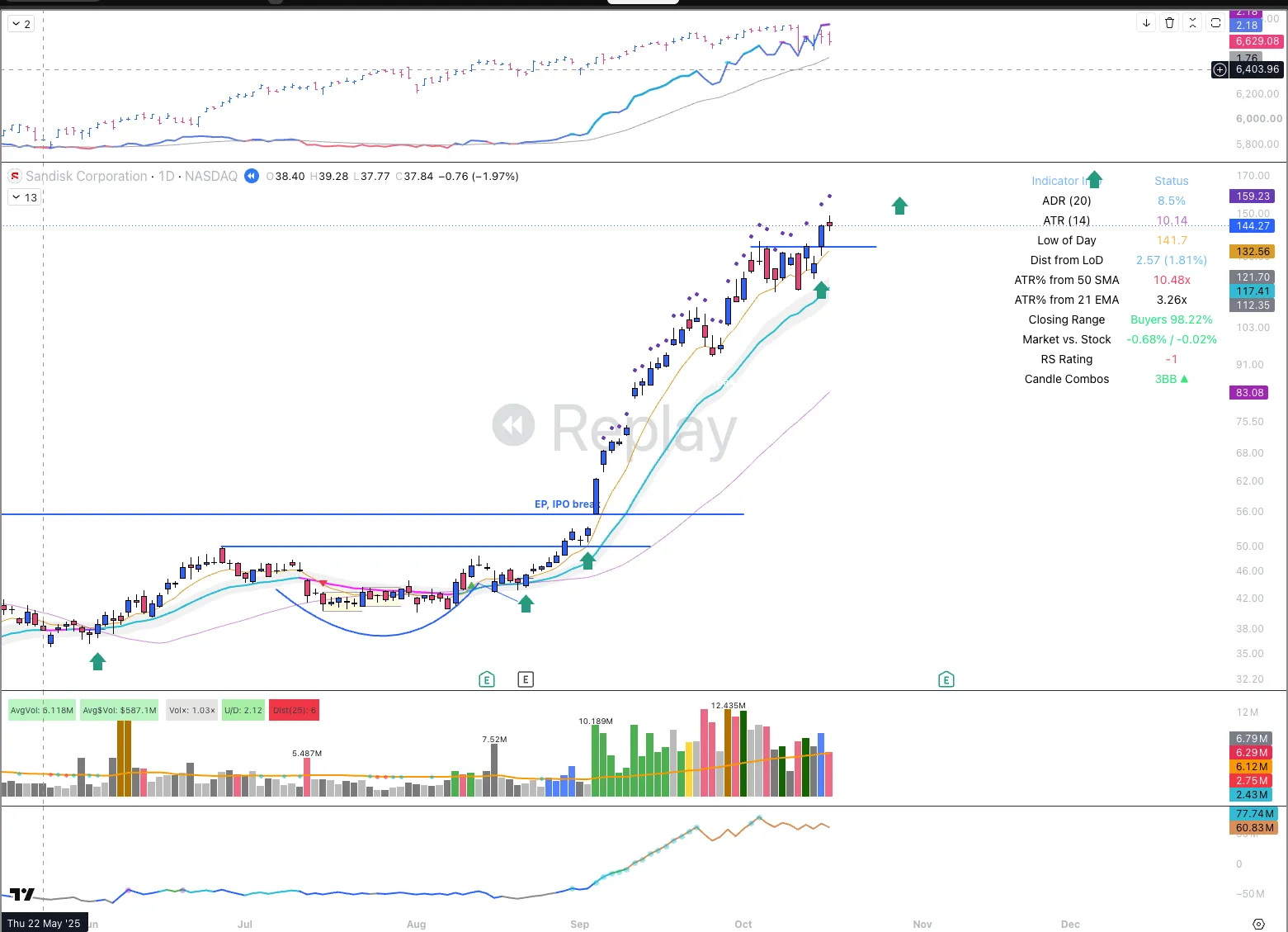Click the Closing Range Buyers 98.22% value
The image size is (1288, 932).
[x=1172, y=319]
